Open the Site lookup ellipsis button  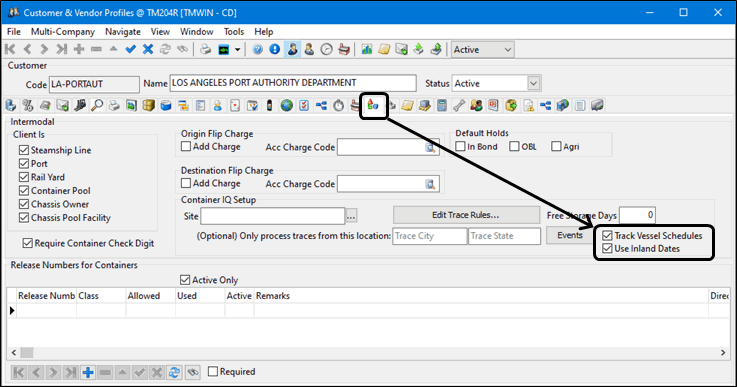[x=351, y=216]
